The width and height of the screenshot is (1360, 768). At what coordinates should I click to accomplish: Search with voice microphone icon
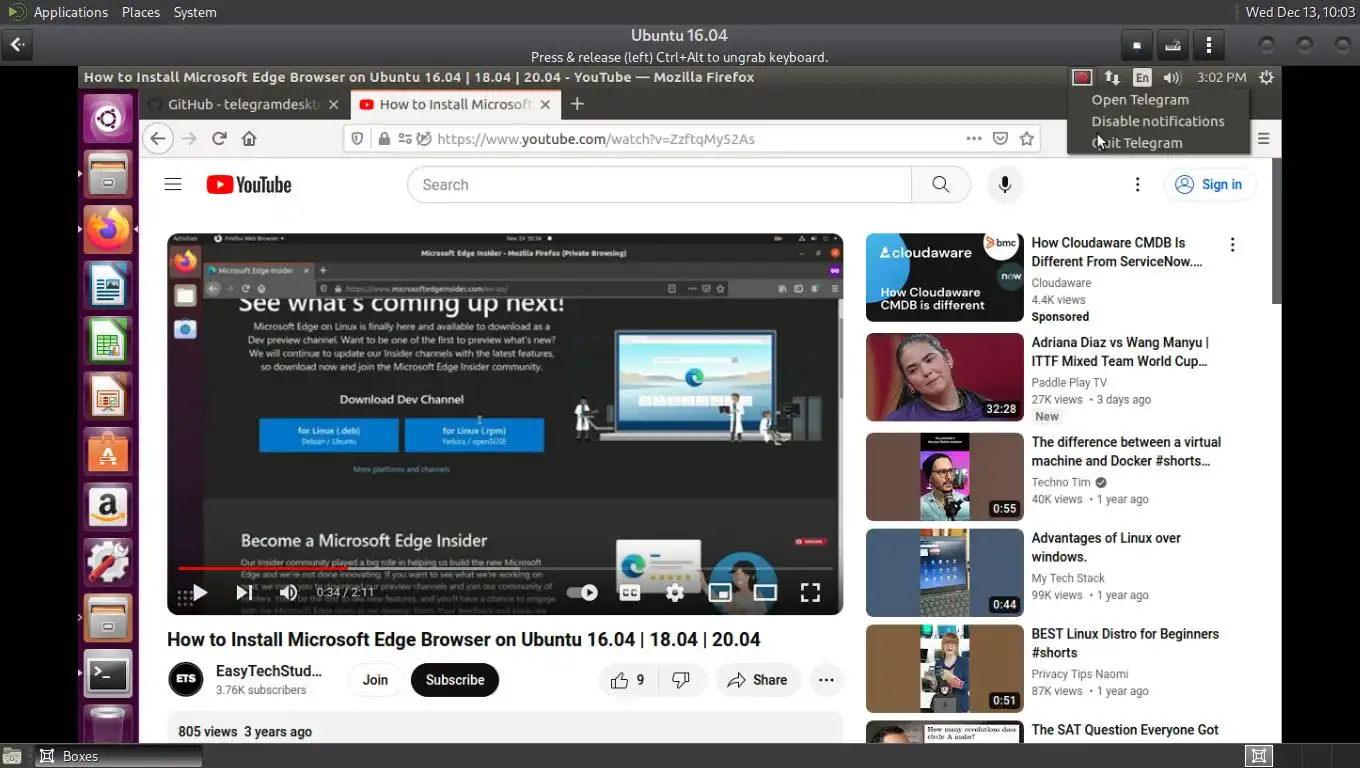tap(1005, 185)
